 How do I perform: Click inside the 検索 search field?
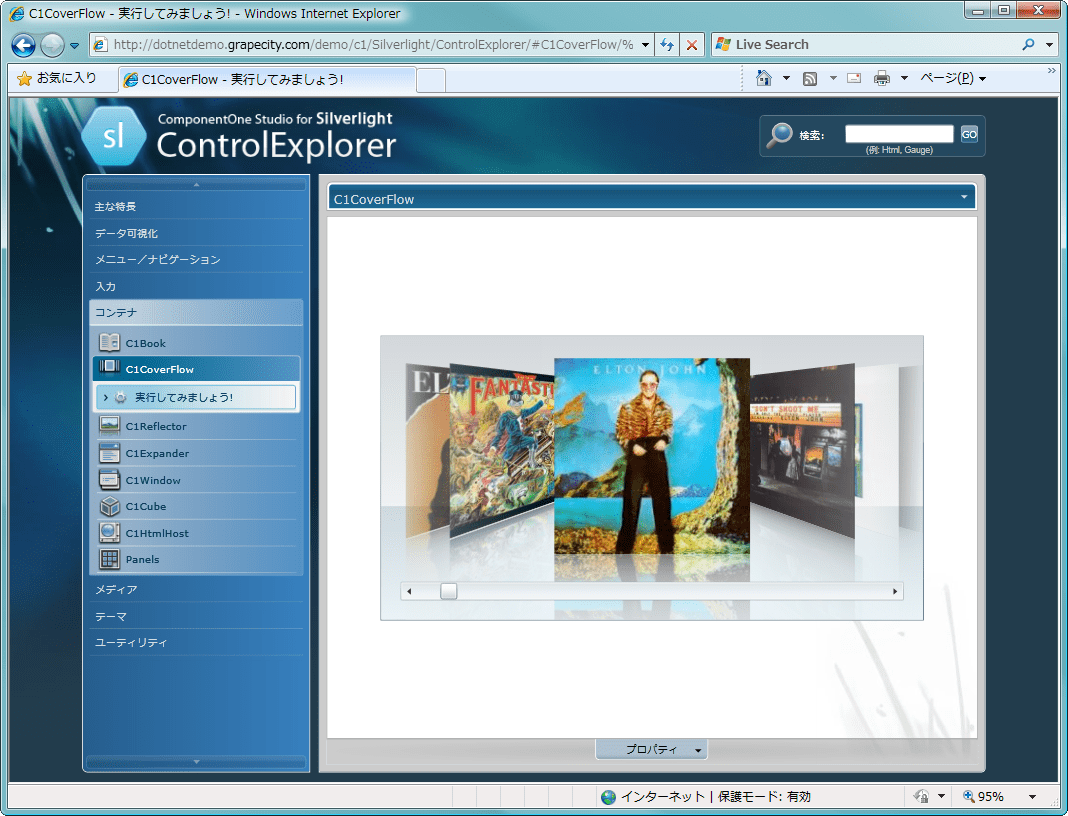[x=899, y=133]
